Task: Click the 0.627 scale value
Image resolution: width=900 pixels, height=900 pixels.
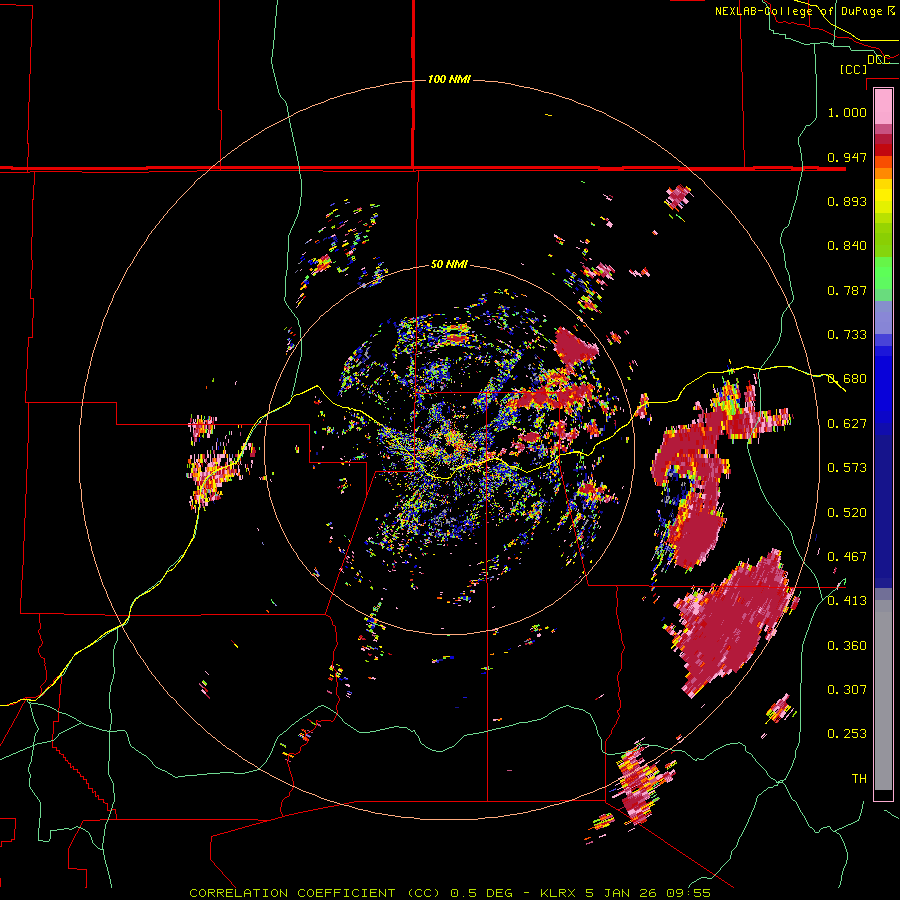Action: [847, 424]
